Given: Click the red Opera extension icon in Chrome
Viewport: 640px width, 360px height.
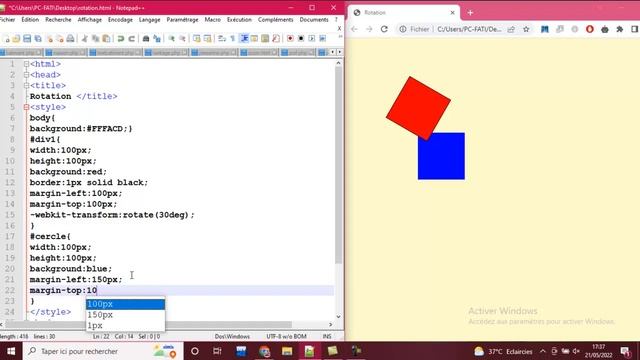Looking at the screenshot, I should pos(589,29).
